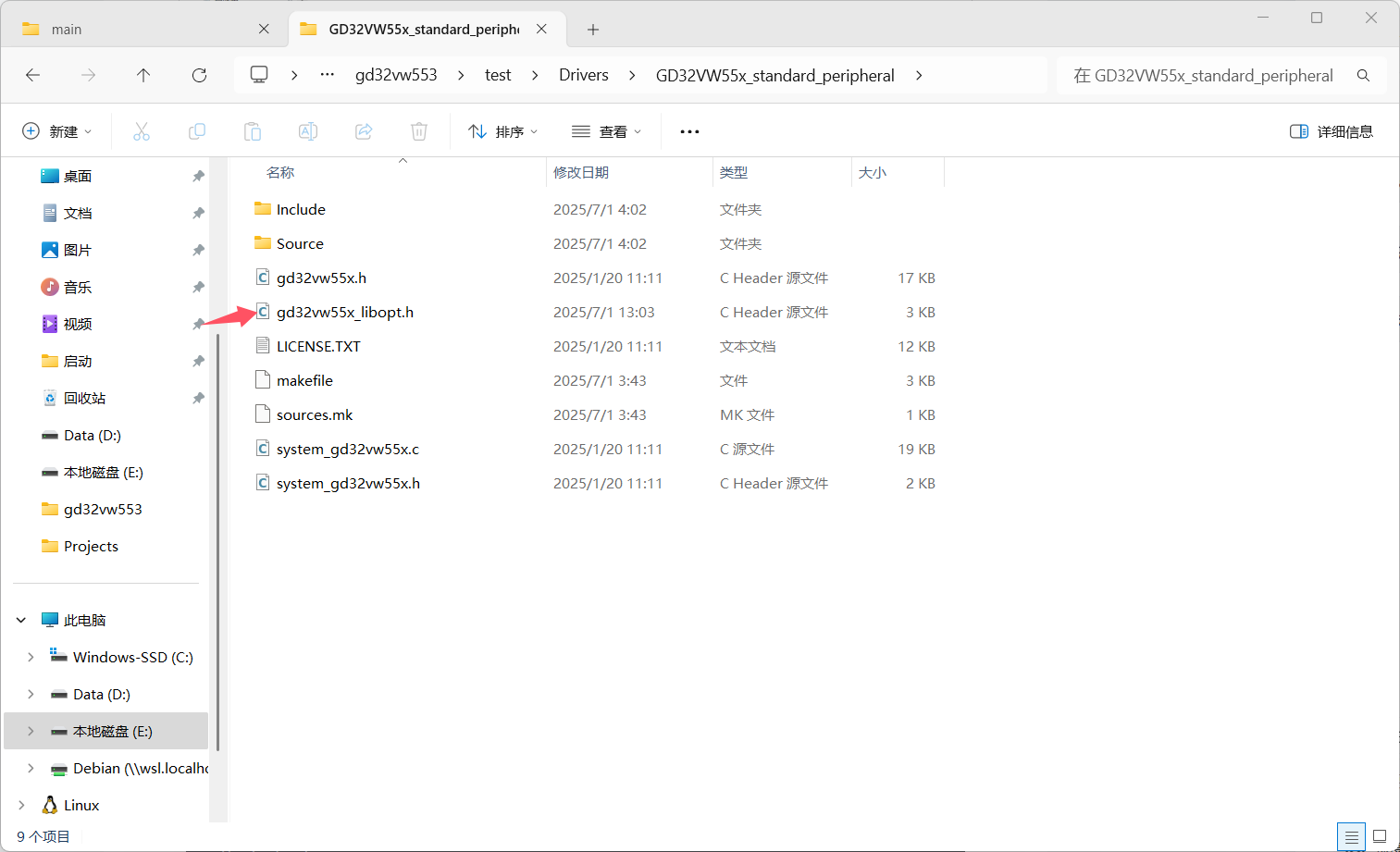Screen dimensions: 1400x852
Task: Copy using the toolbar copy icon
Action: pyautogui.click(x=196, y=130)
